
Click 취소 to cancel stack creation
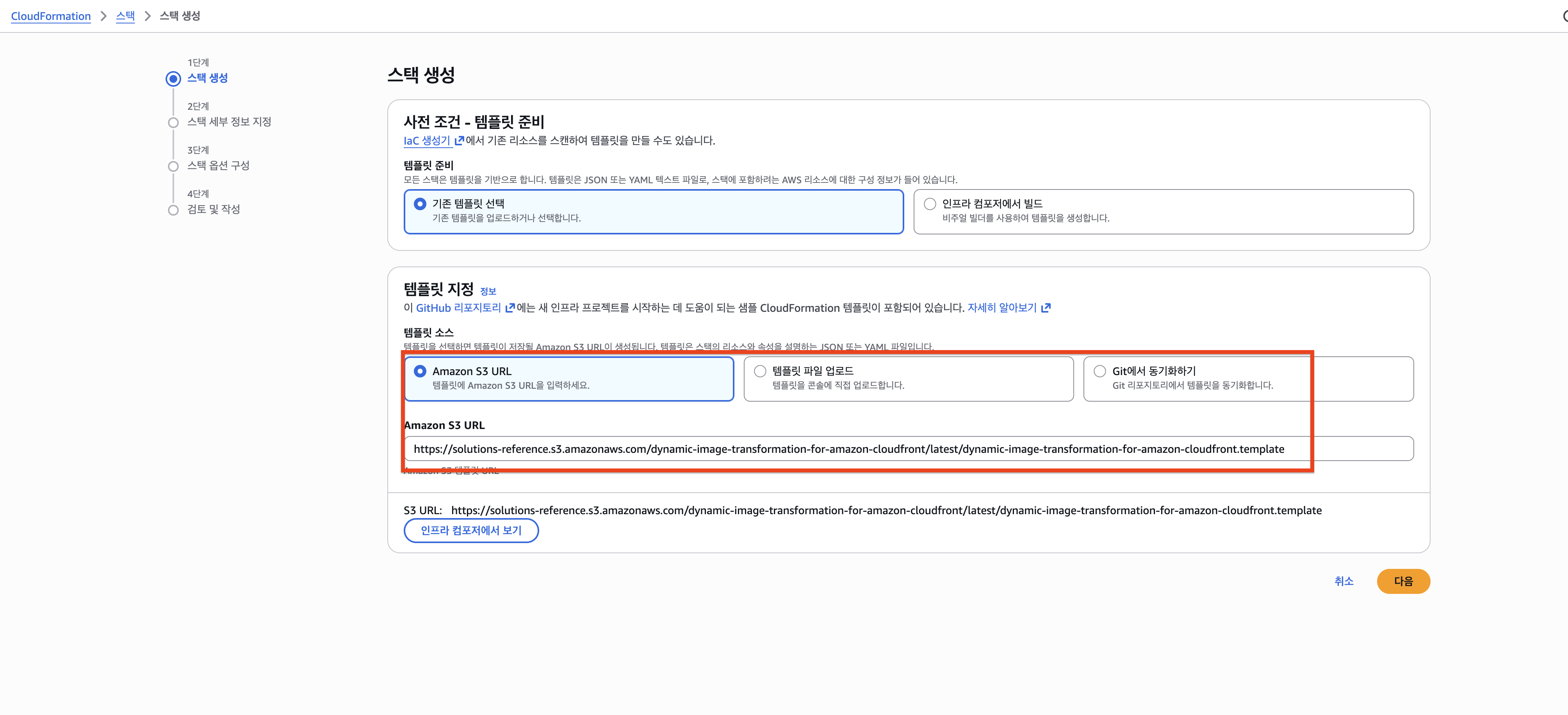[x=1343, y=581]
